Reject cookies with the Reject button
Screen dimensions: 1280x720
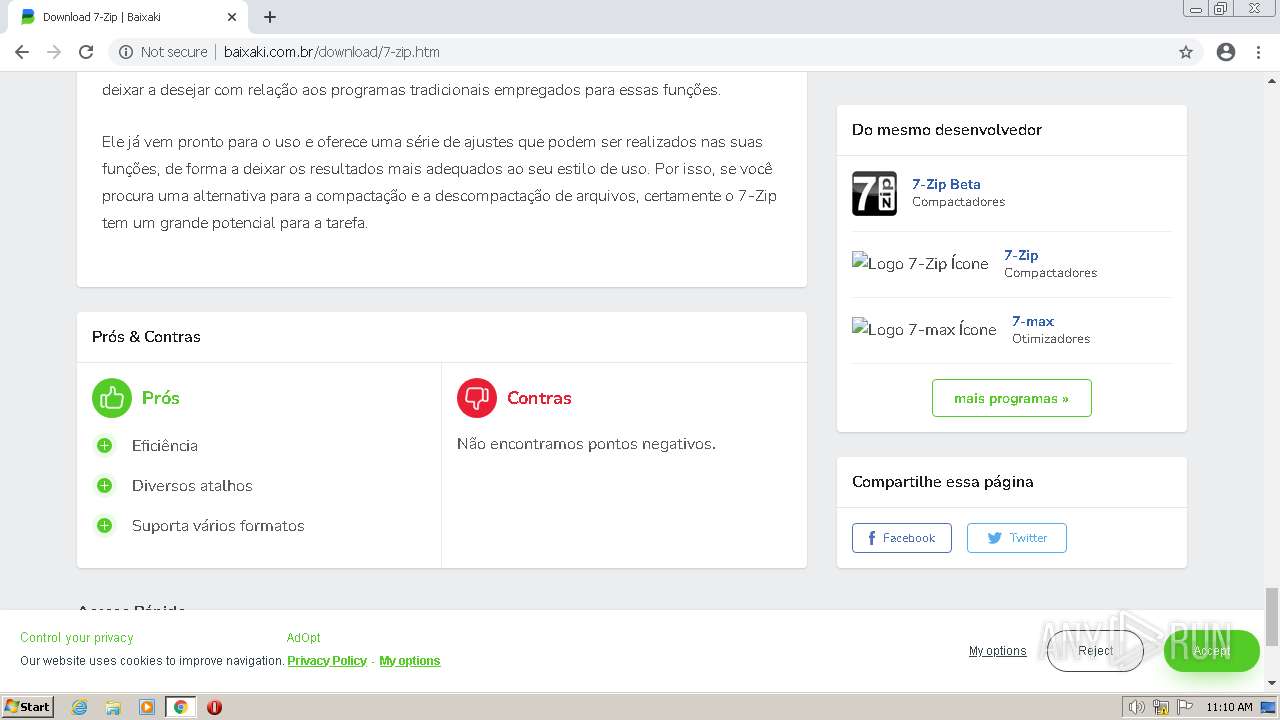click(1095, 651)
